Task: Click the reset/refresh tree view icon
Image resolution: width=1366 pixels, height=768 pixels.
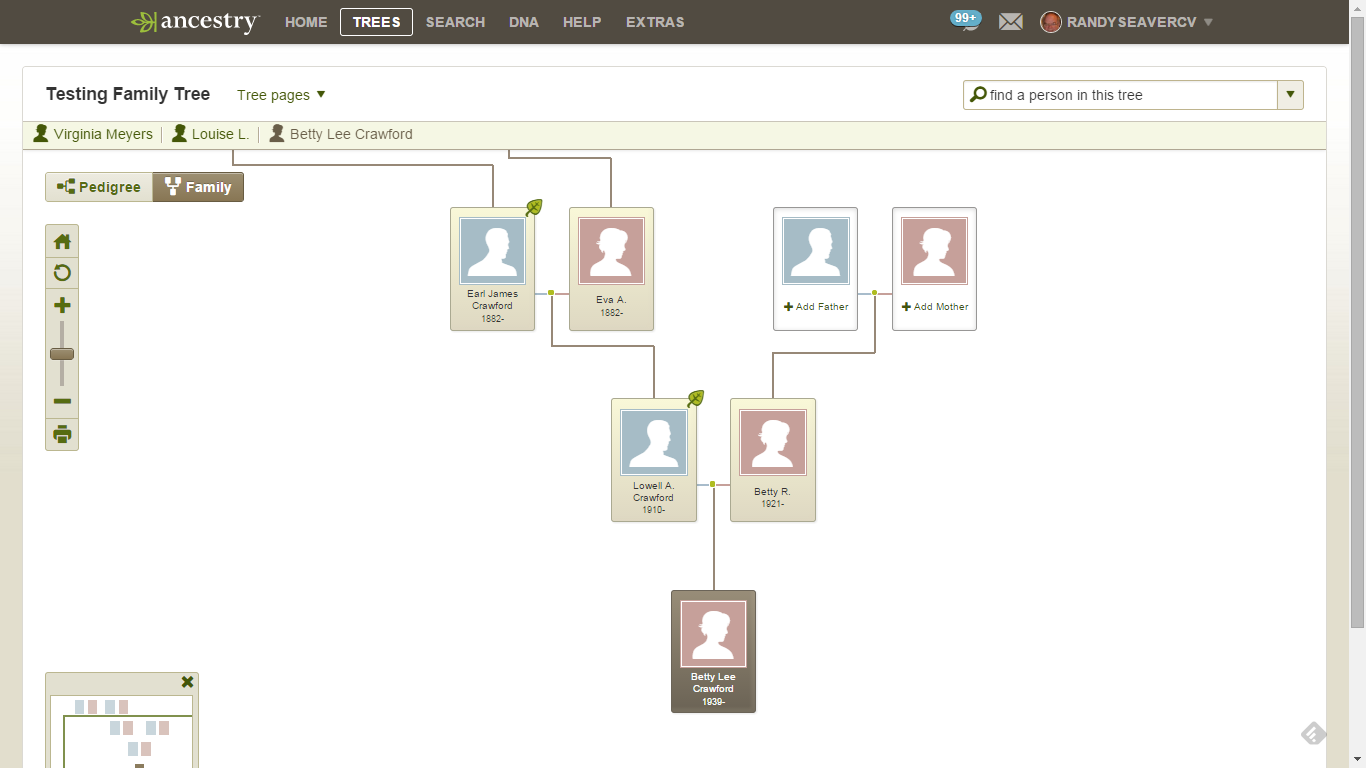Action: pyautogui.click(x=61, y=272)
